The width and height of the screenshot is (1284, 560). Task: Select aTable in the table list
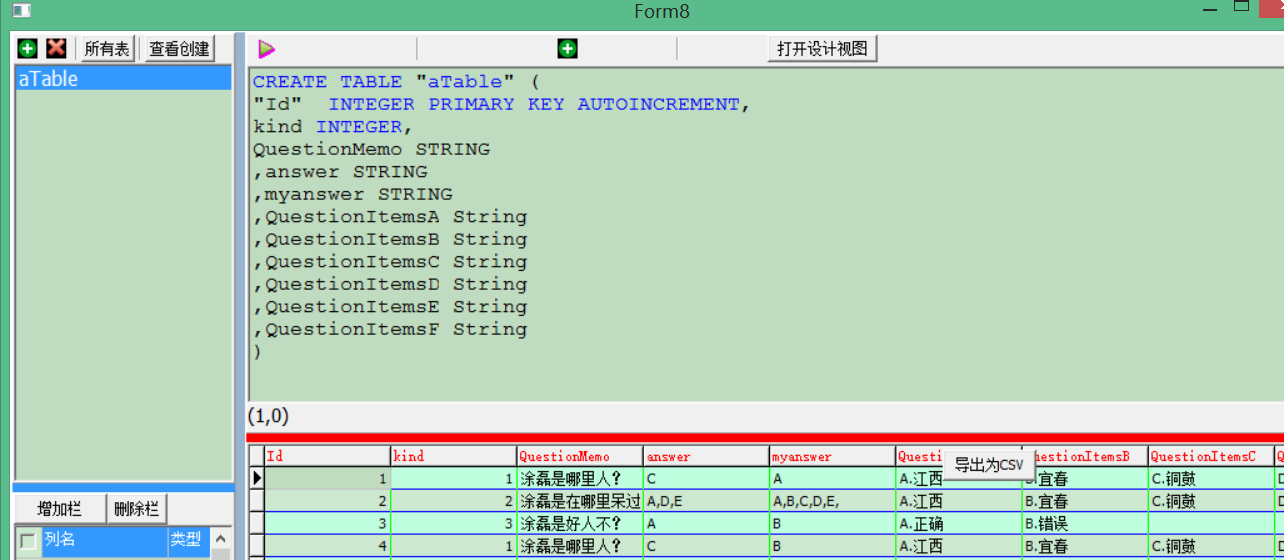pyautogui.click(x=123, y=79)
